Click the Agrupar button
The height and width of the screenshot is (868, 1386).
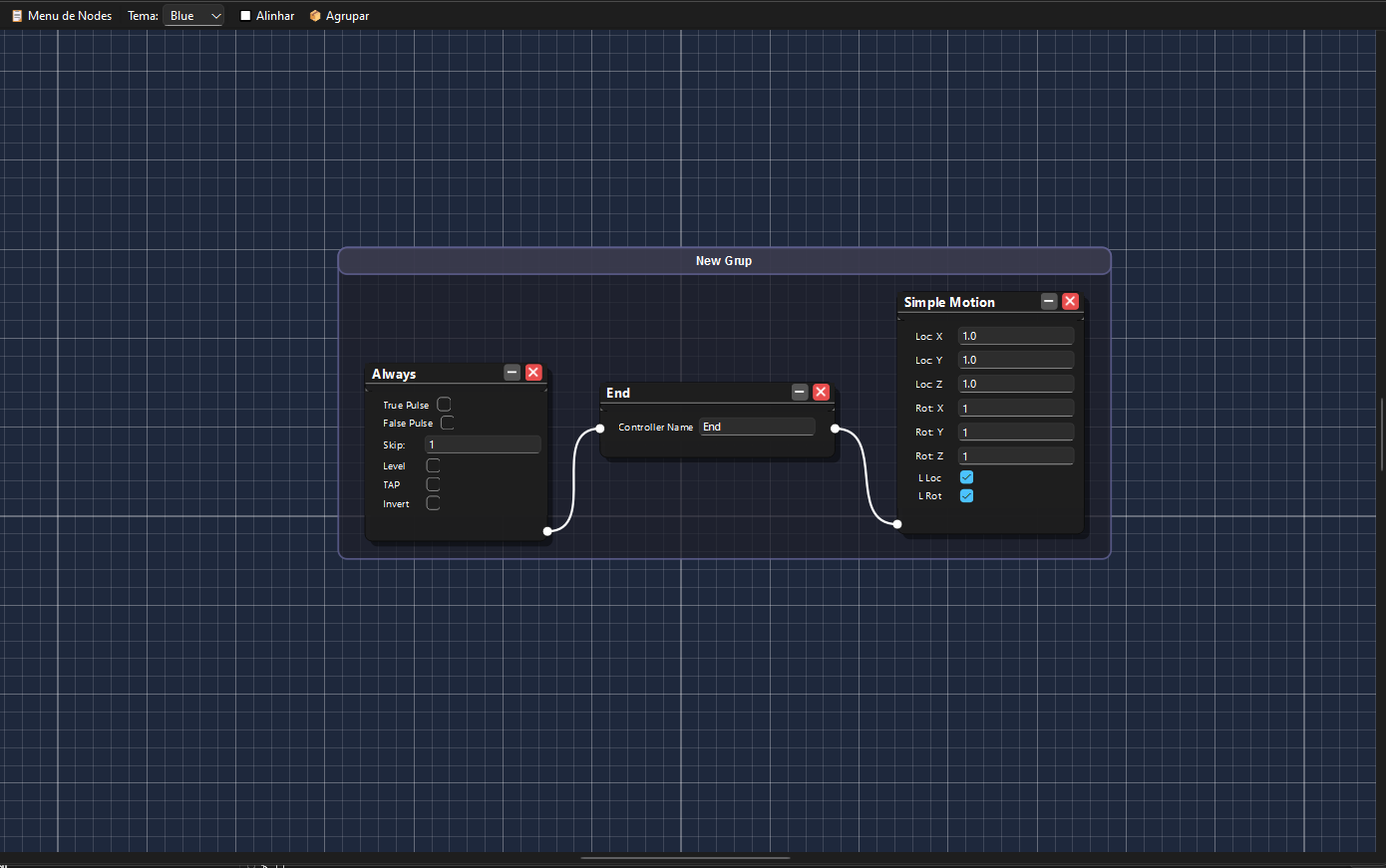(339, 16)
